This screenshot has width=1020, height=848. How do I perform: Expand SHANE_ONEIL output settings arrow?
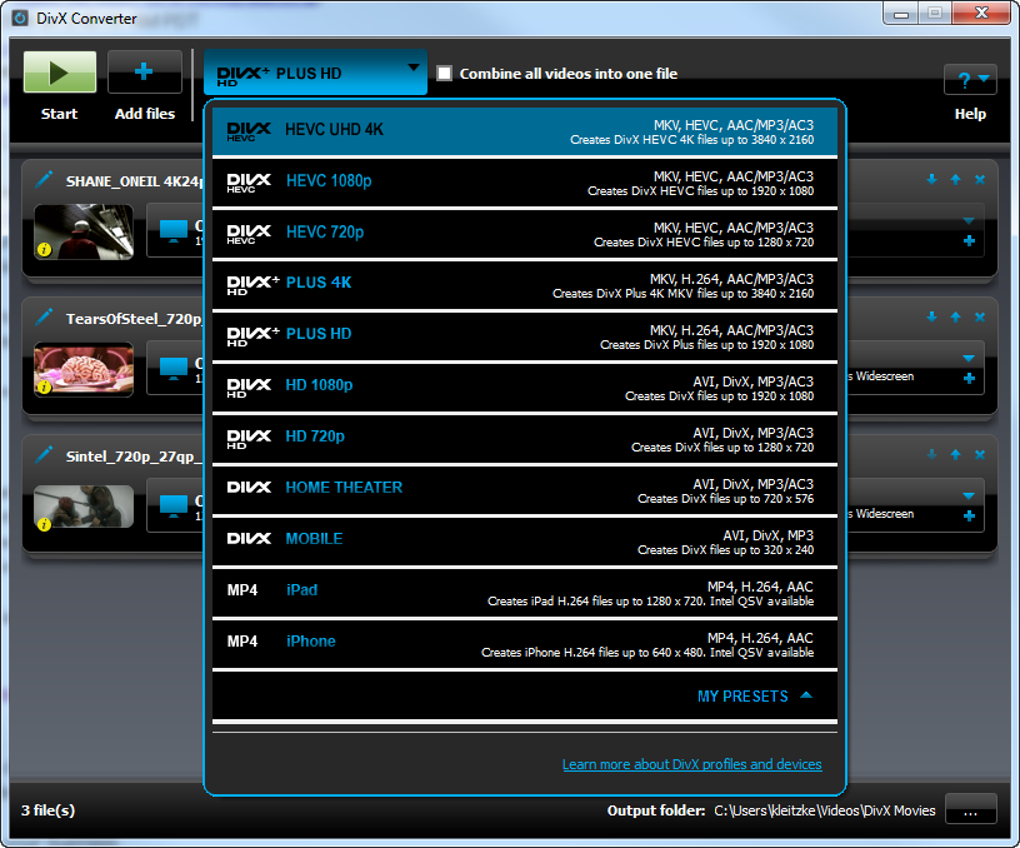click(969, 221)
